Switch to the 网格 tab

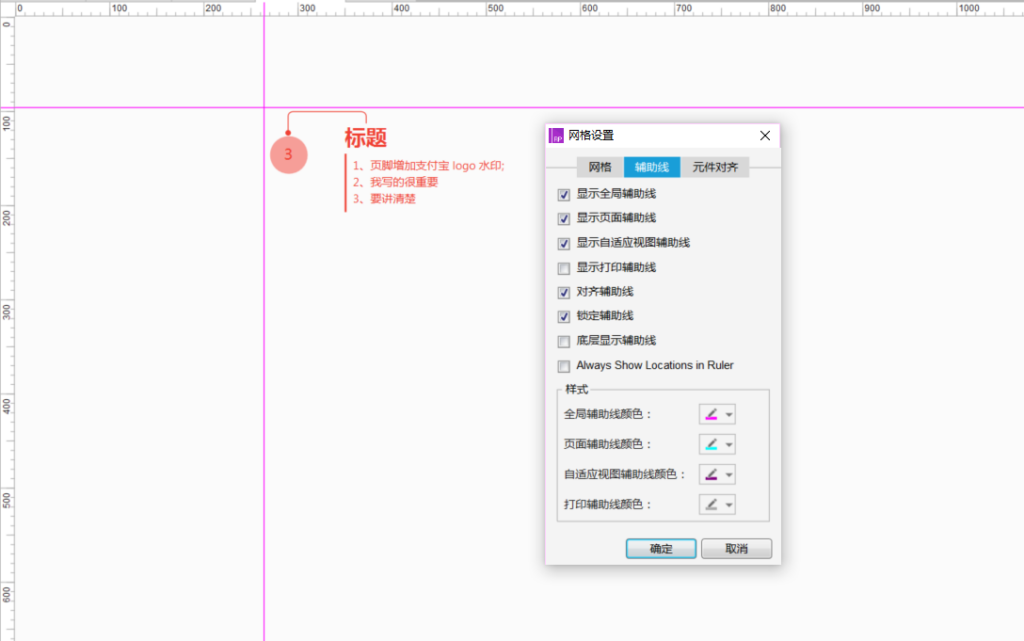600,167
